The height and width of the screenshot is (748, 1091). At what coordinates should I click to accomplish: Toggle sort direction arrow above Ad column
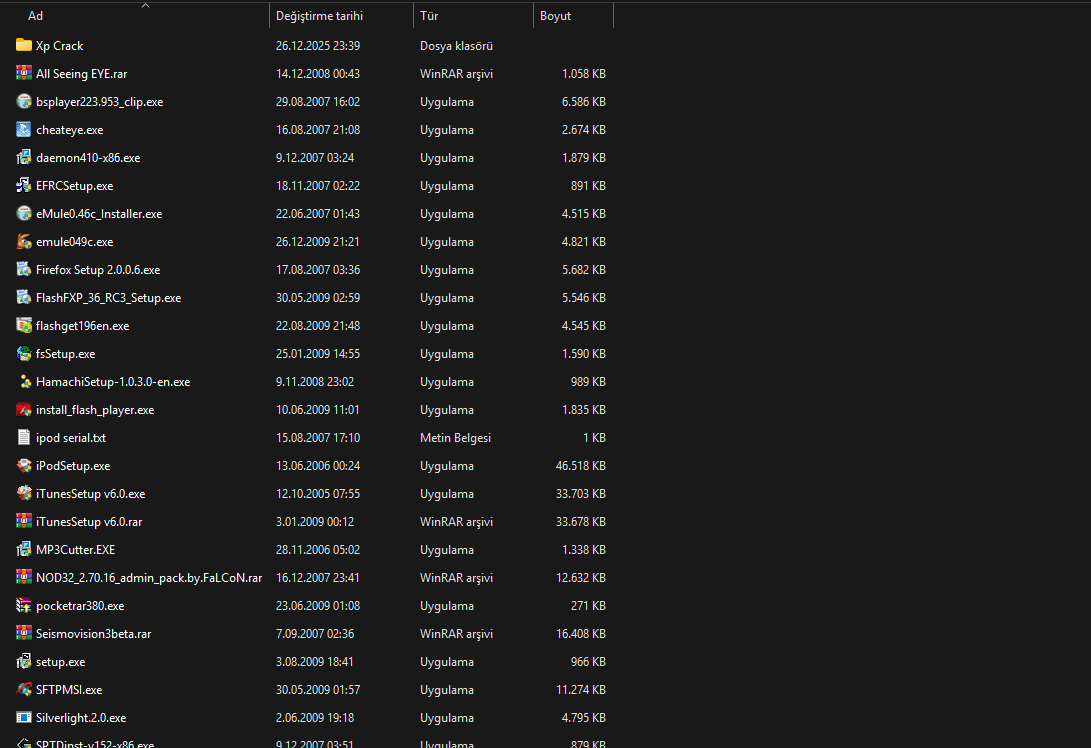145,6
